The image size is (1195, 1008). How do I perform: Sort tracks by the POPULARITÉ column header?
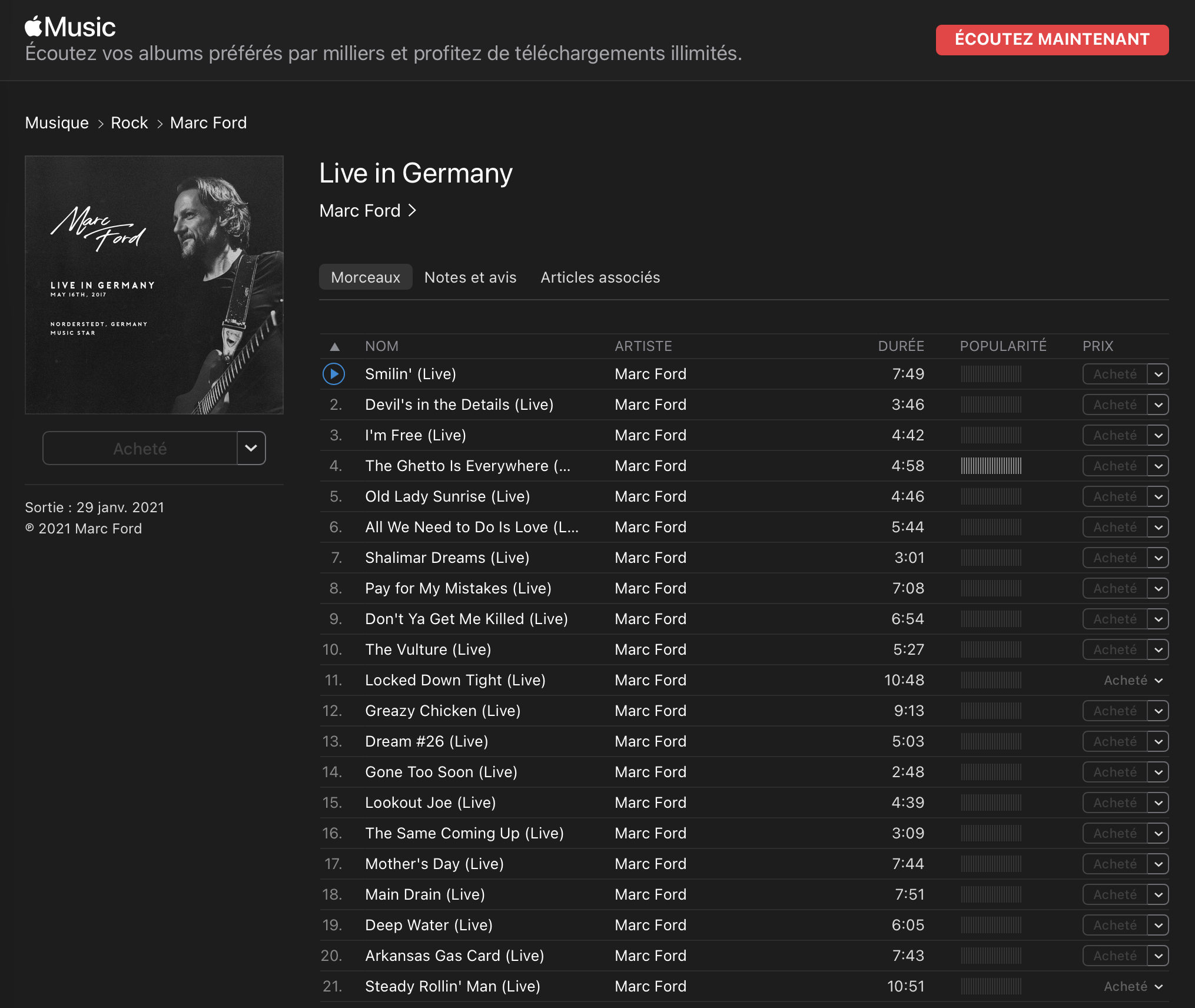(1003, 346)
